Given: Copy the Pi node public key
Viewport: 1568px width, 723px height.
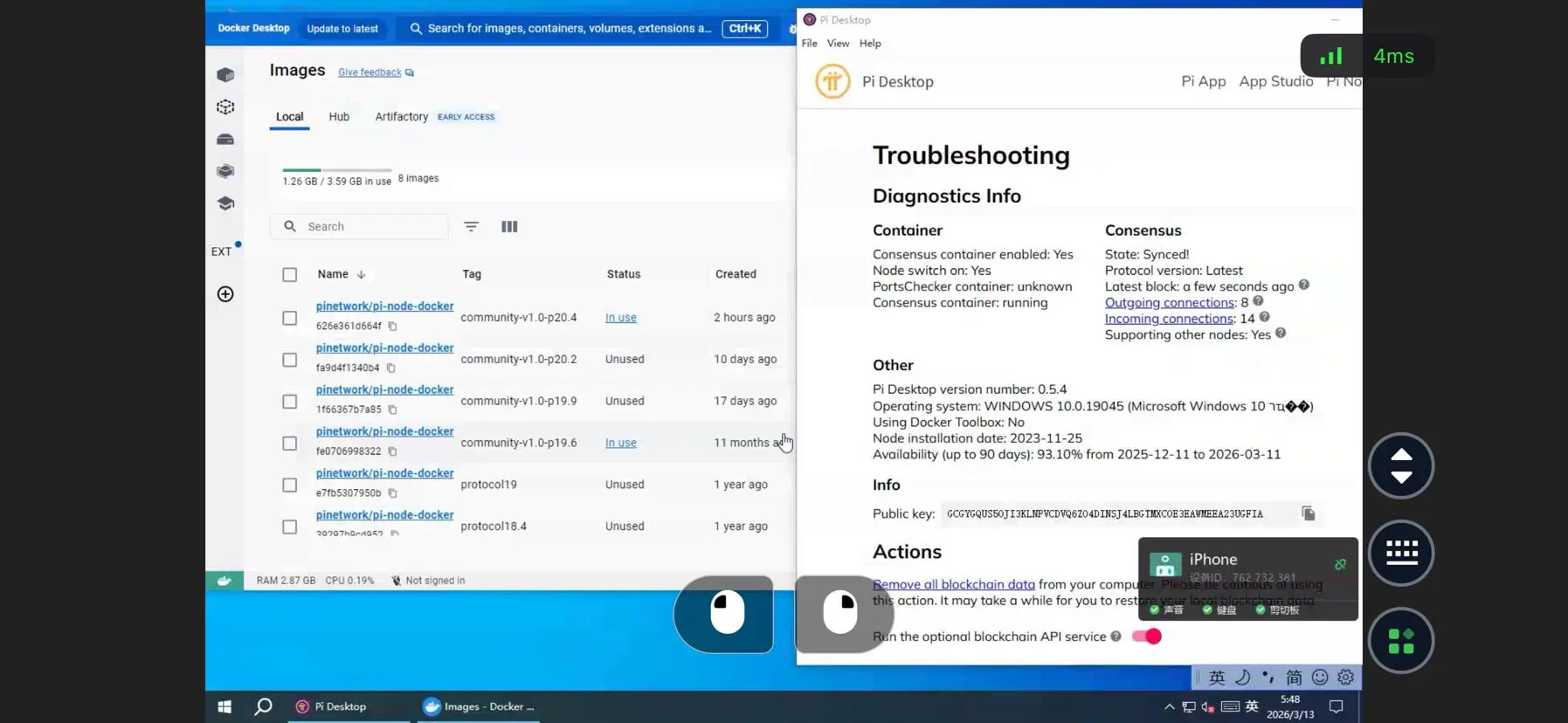Looking at the screenshot, I should click(x=1308, y=513).
